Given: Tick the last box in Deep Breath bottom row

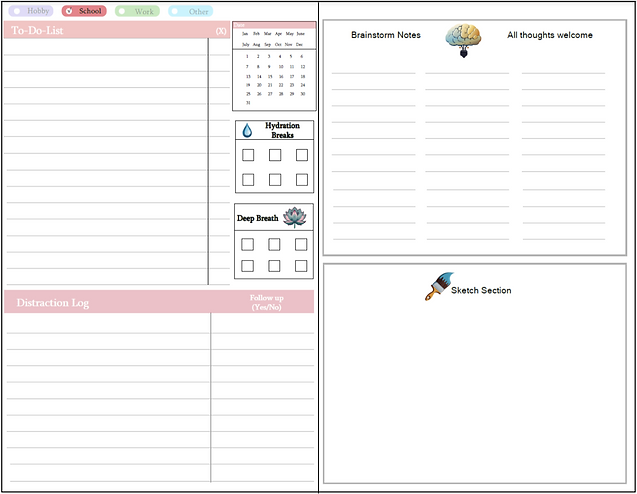Looking at the screenshot, I should click(x=301, y=266).
